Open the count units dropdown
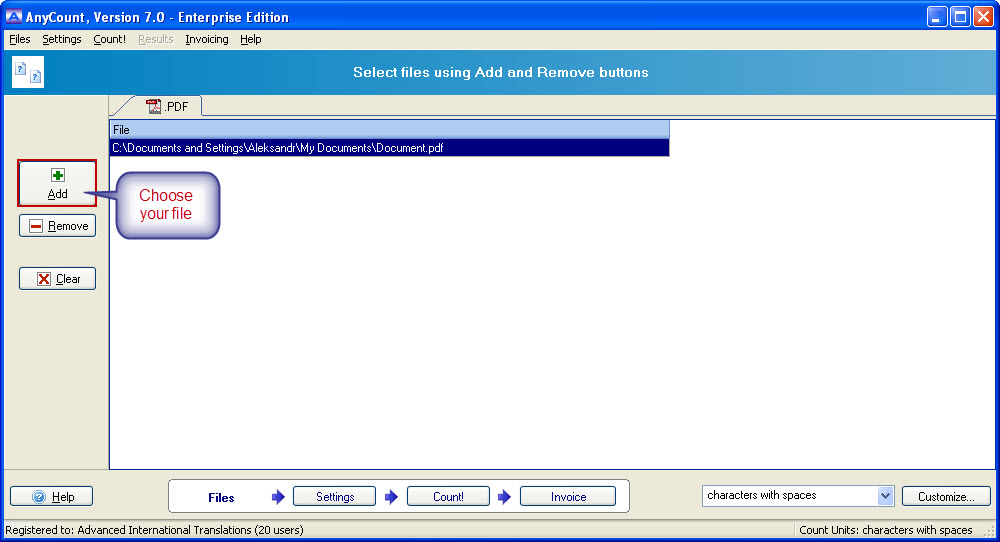Screen dimensions: 1000x542 885,495
